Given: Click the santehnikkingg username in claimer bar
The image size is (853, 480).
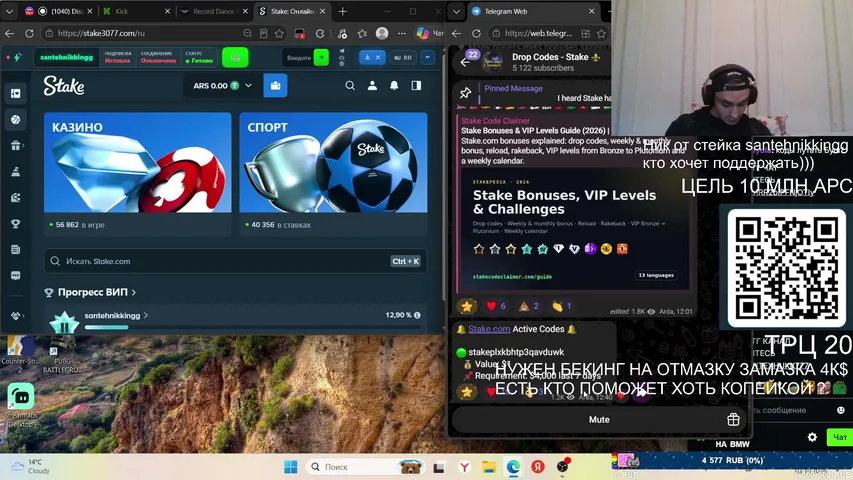Looking at the screenshot, I should [66, 57].
